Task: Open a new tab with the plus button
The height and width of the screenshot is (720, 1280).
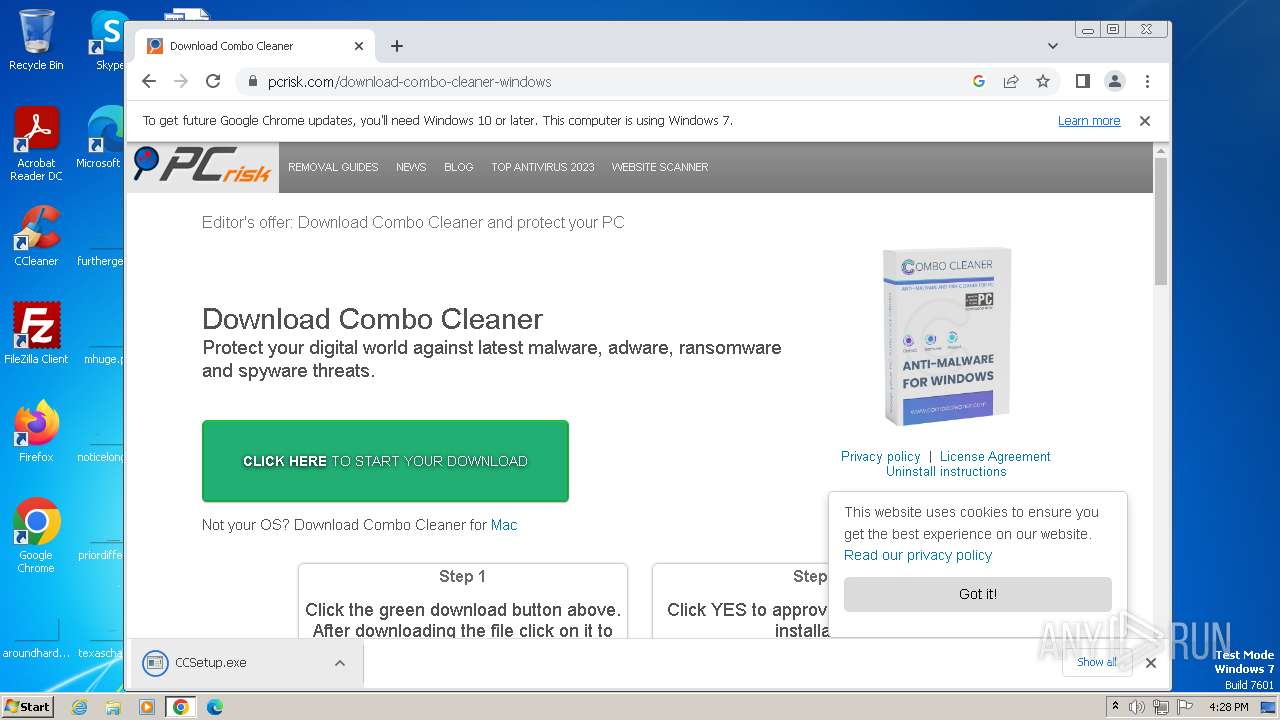Action: coord(397,46)
